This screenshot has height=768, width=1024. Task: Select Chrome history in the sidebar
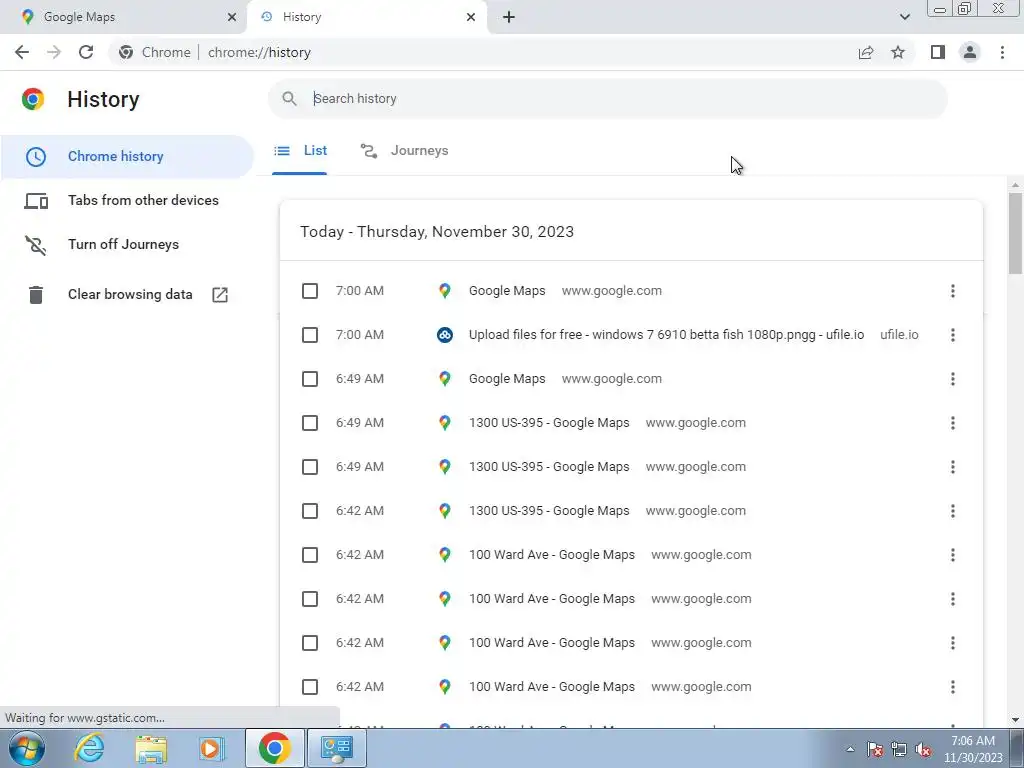tap(127, 157)
